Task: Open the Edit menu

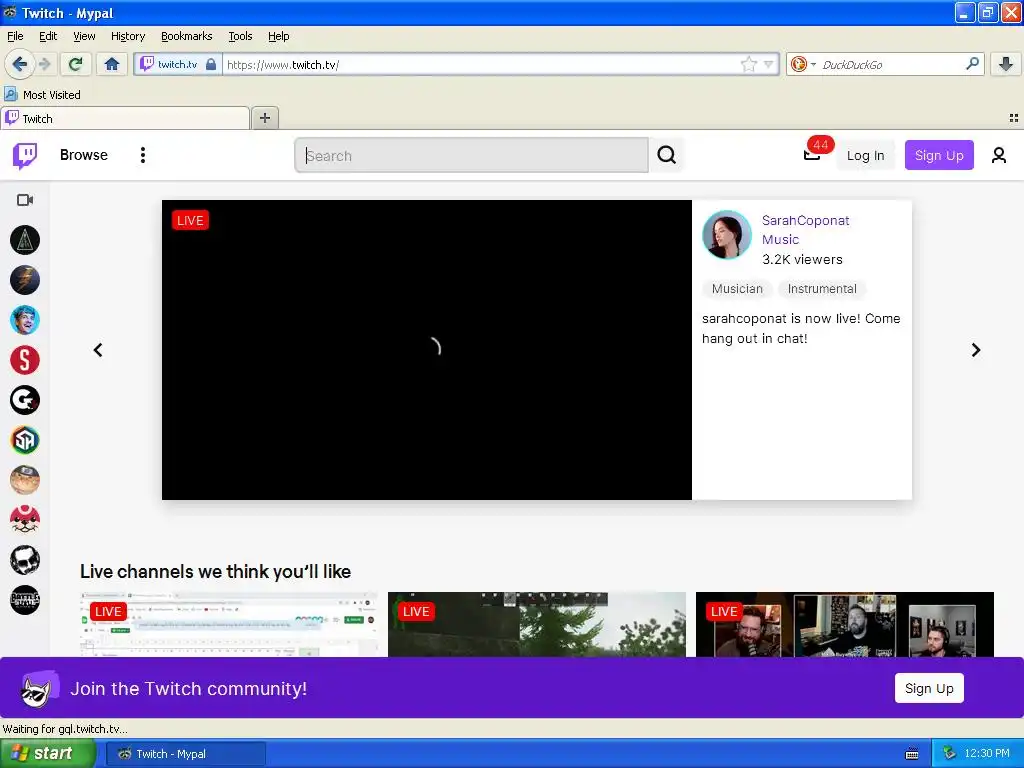Action: click(x=48, y=36)
